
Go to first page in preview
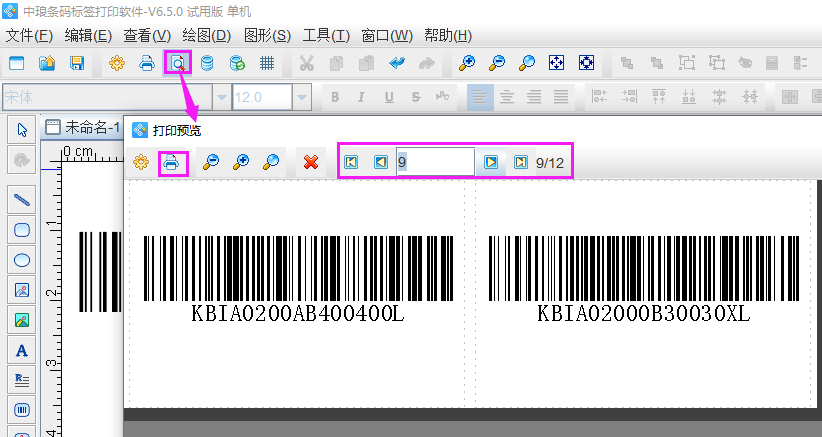coord(351,162)
